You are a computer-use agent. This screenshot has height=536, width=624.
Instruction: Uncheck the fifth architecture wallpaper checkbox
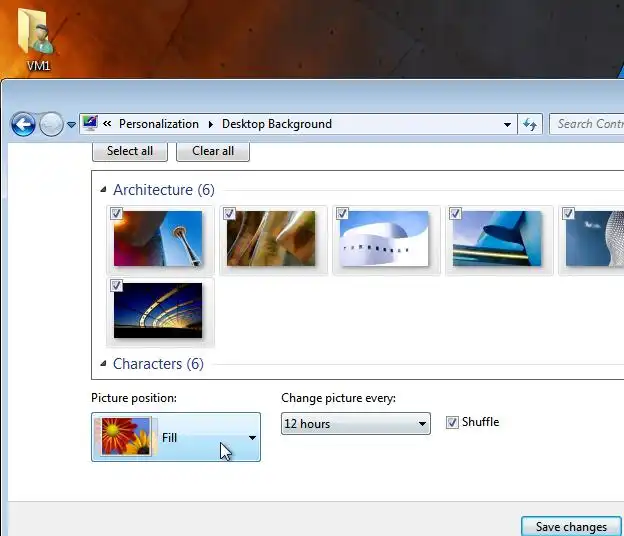click(568, 213)
